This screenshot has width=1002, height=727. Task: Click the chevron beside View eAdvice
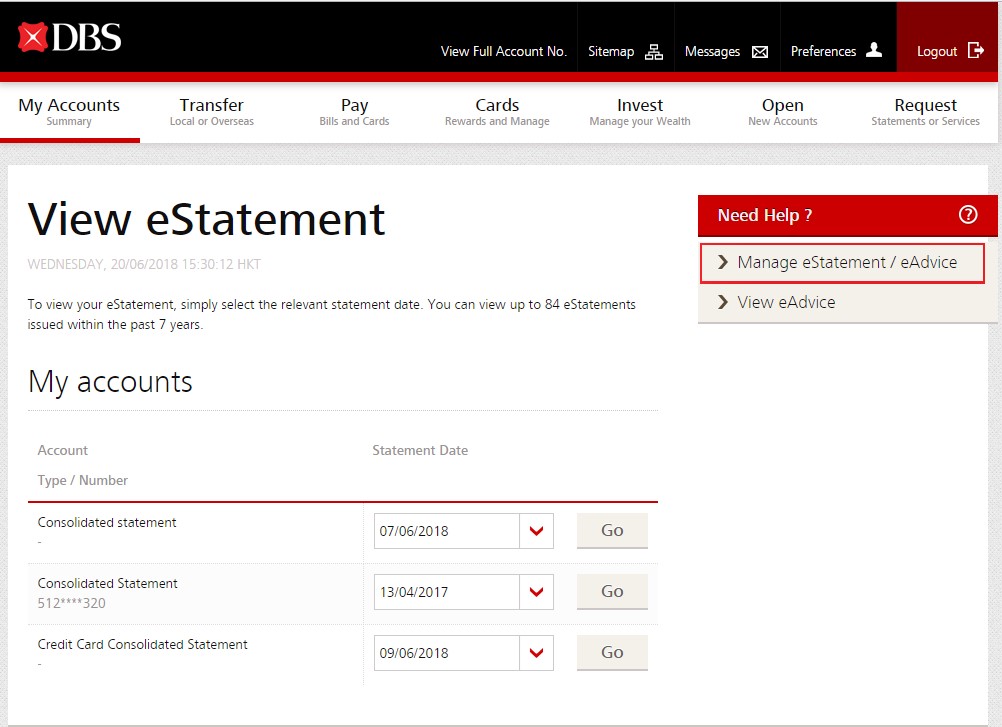[x=723, y=302]
